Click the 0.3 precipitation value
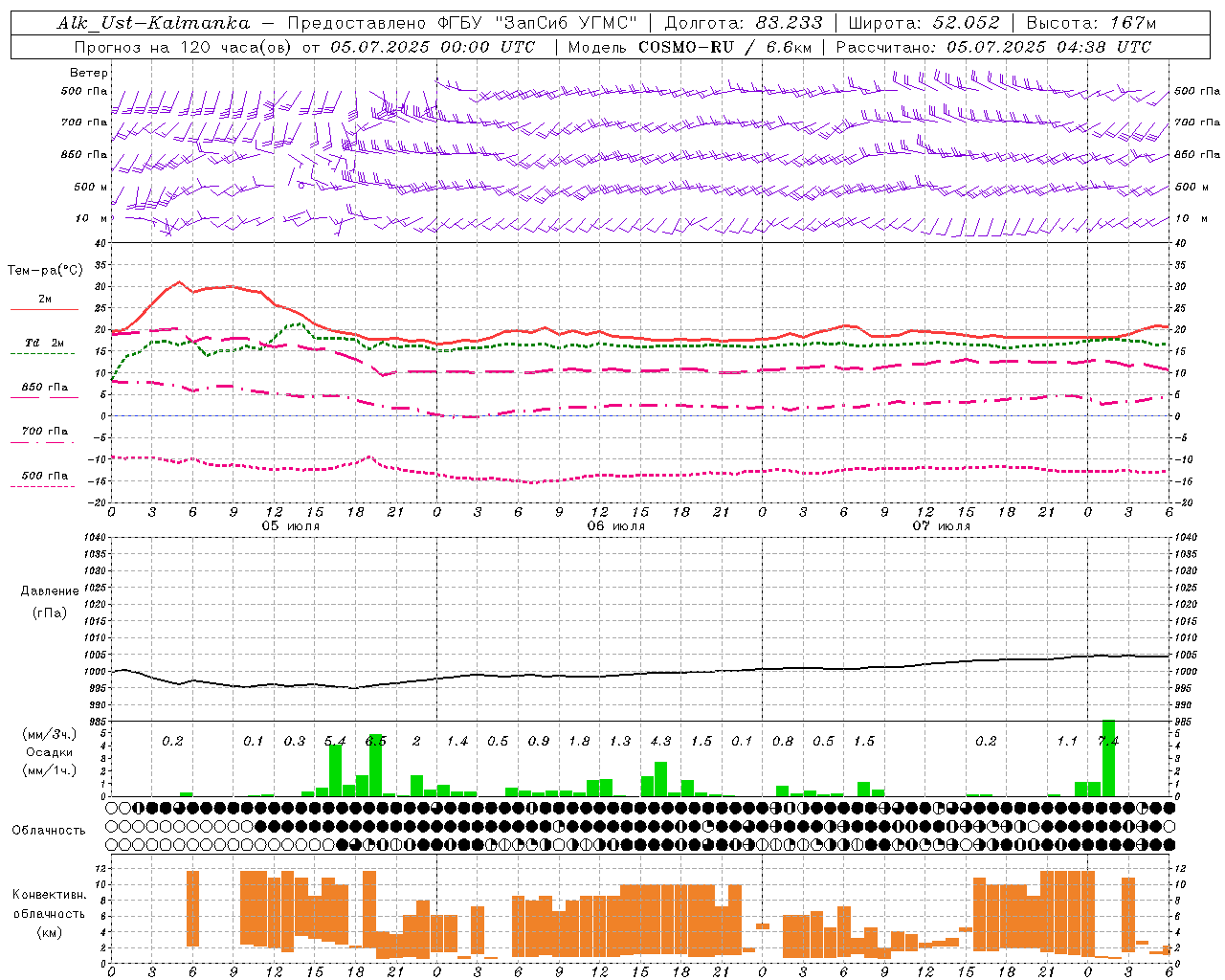The image size is (1225, 980). [x=295, y=741]
